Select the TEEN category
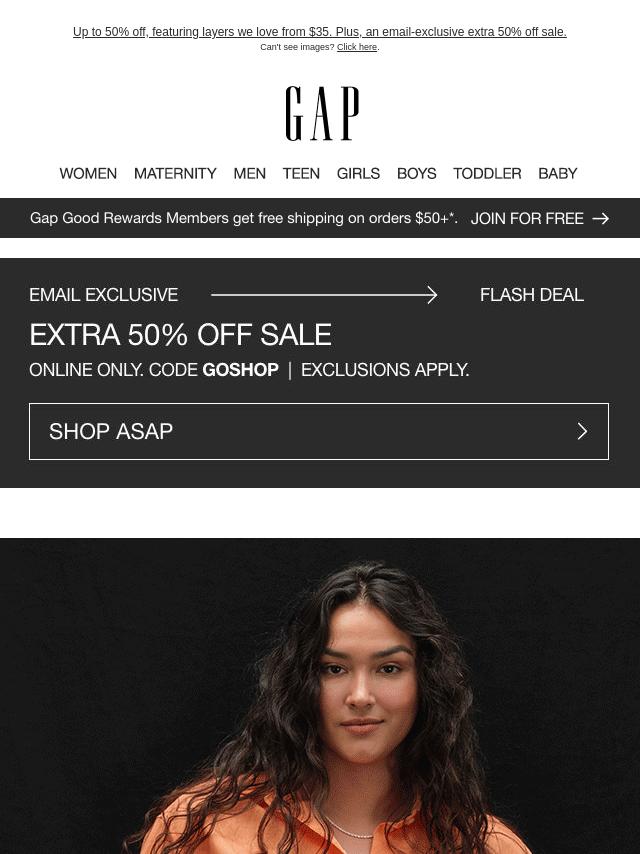This screenshot has width=640, height=854. pos(301,173)
